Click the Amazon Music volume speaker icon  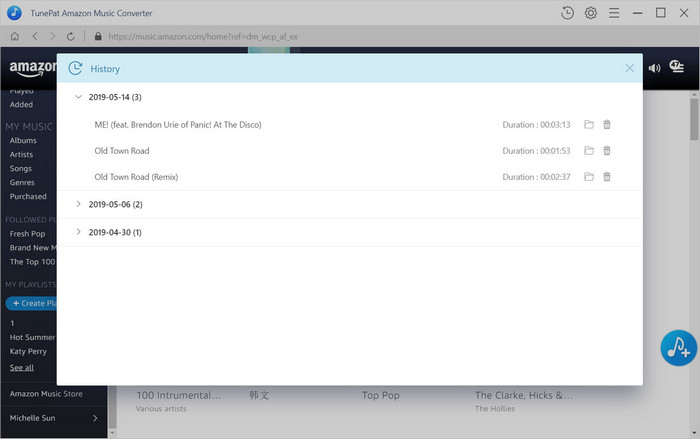pyautogui.click(x=654, y=68)
